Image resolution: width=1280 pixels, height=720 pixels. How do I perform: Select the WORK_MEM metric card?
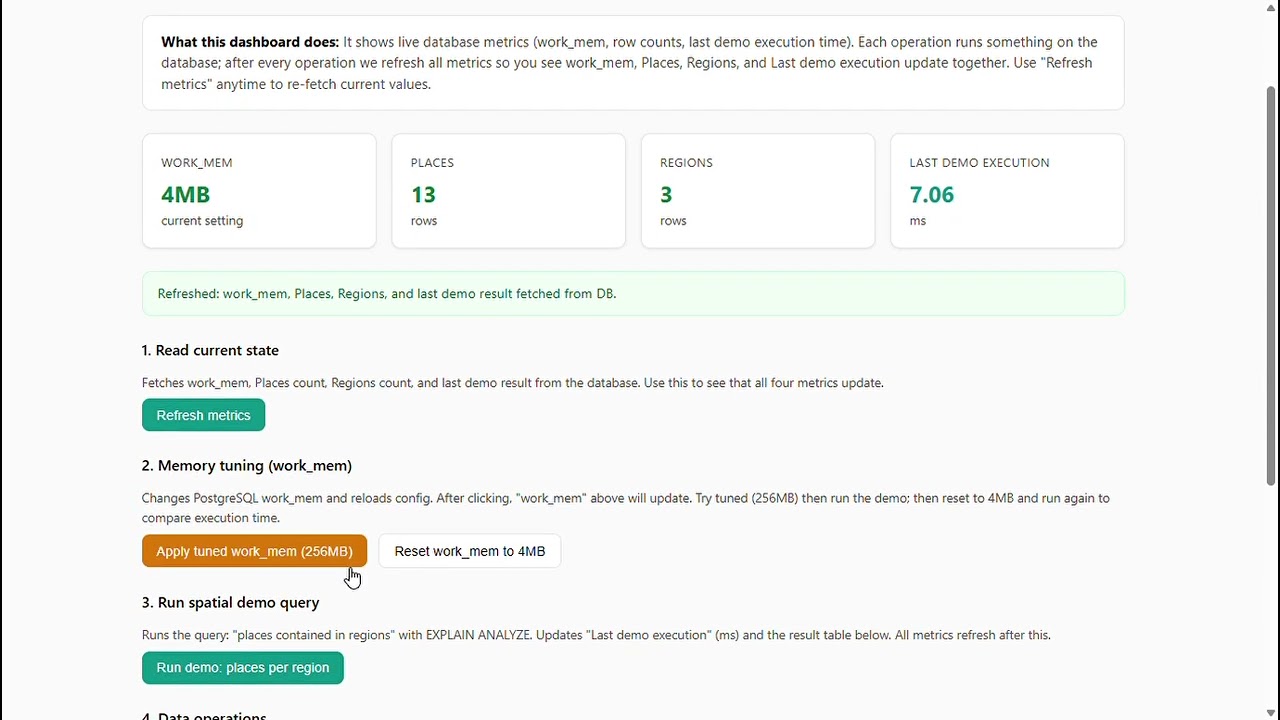point(259,191)
